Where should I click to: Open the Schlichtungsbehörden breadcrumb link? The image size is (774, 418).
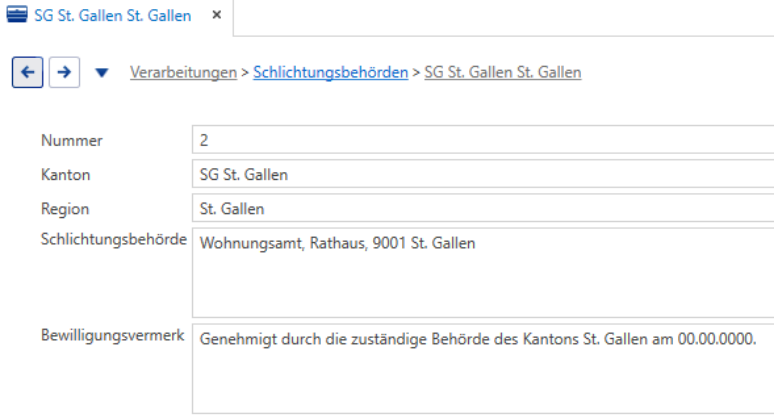point(330,73)
